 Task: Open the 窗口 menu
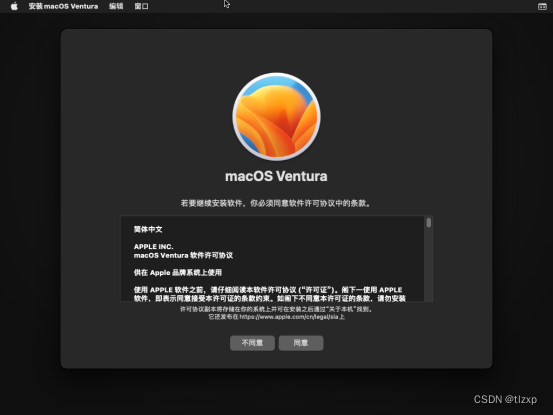[141, 6]
